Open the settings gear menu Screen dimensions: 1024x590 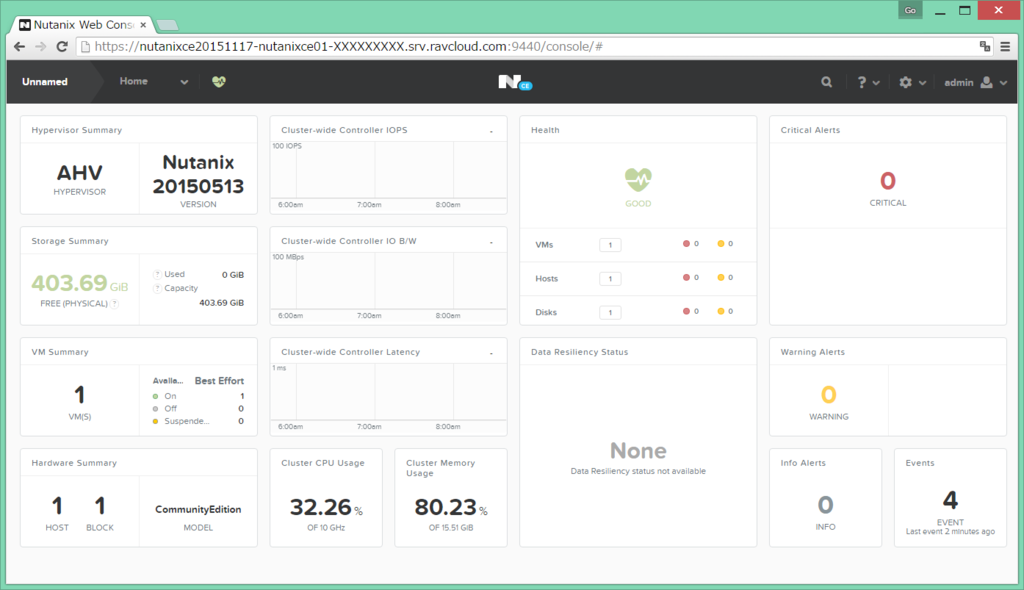pyautogui.click(x=912, y=82)
